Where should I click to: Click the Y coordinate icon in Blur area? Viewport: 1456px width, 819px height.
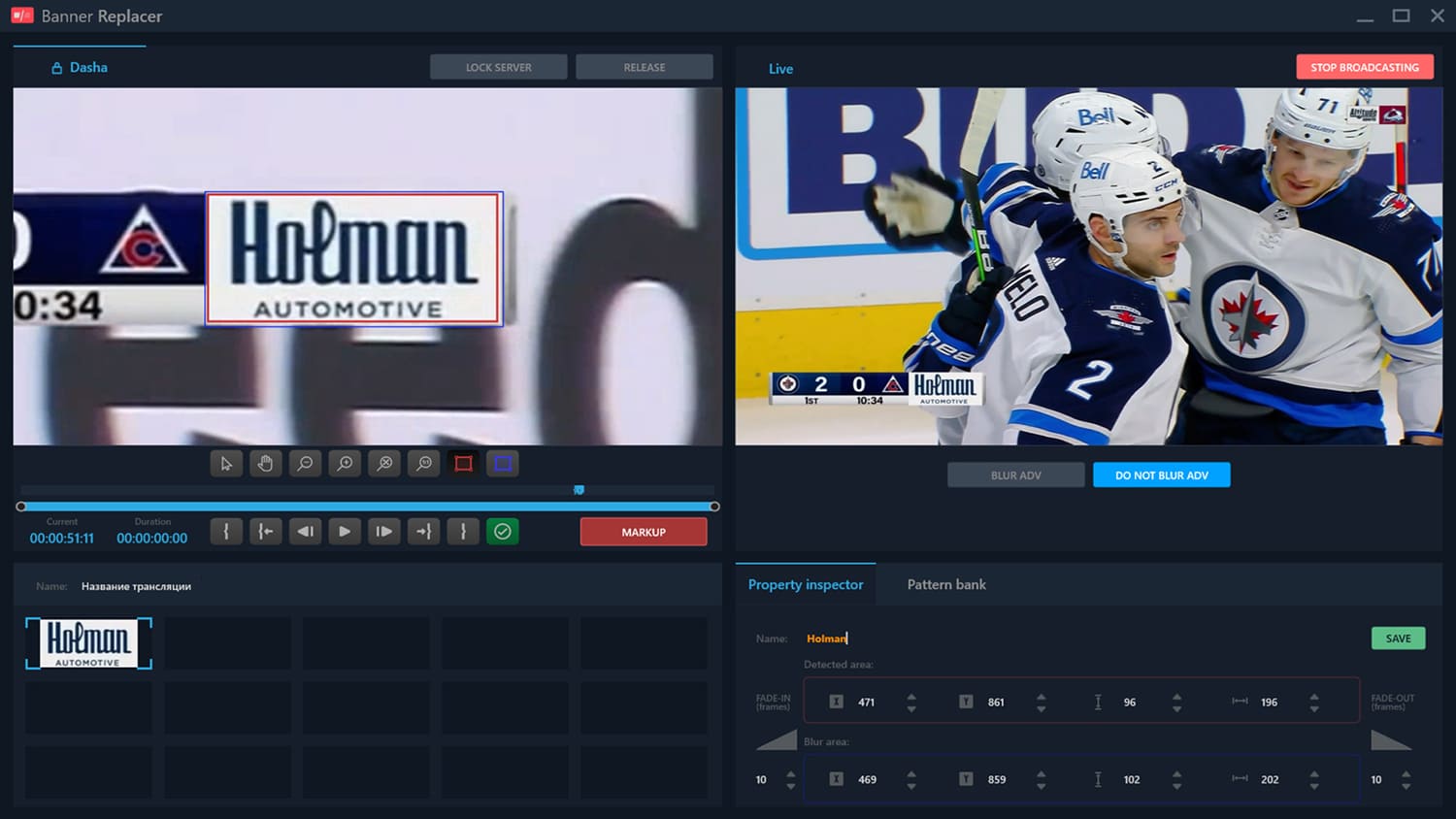tap(966, 779)
